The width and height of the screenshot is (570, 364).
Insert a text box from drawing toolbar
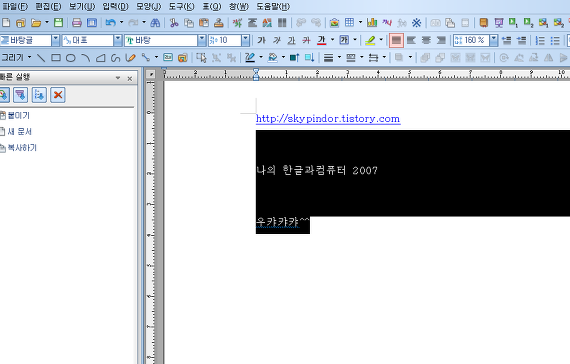(x=168, y=58)
